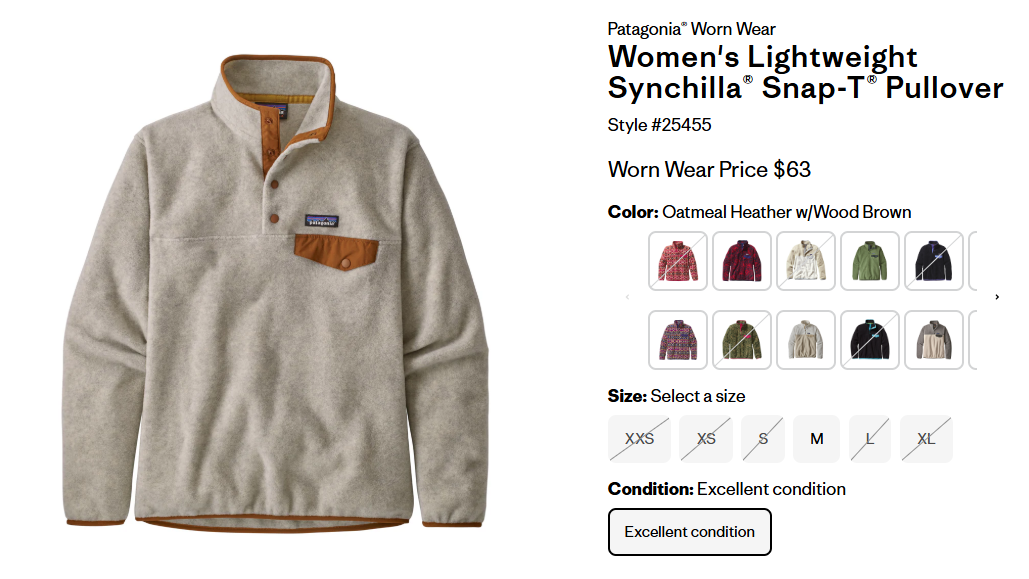Choose the dark red plaid color swatch
1029x579 pixels.
[x=742, y=261]
